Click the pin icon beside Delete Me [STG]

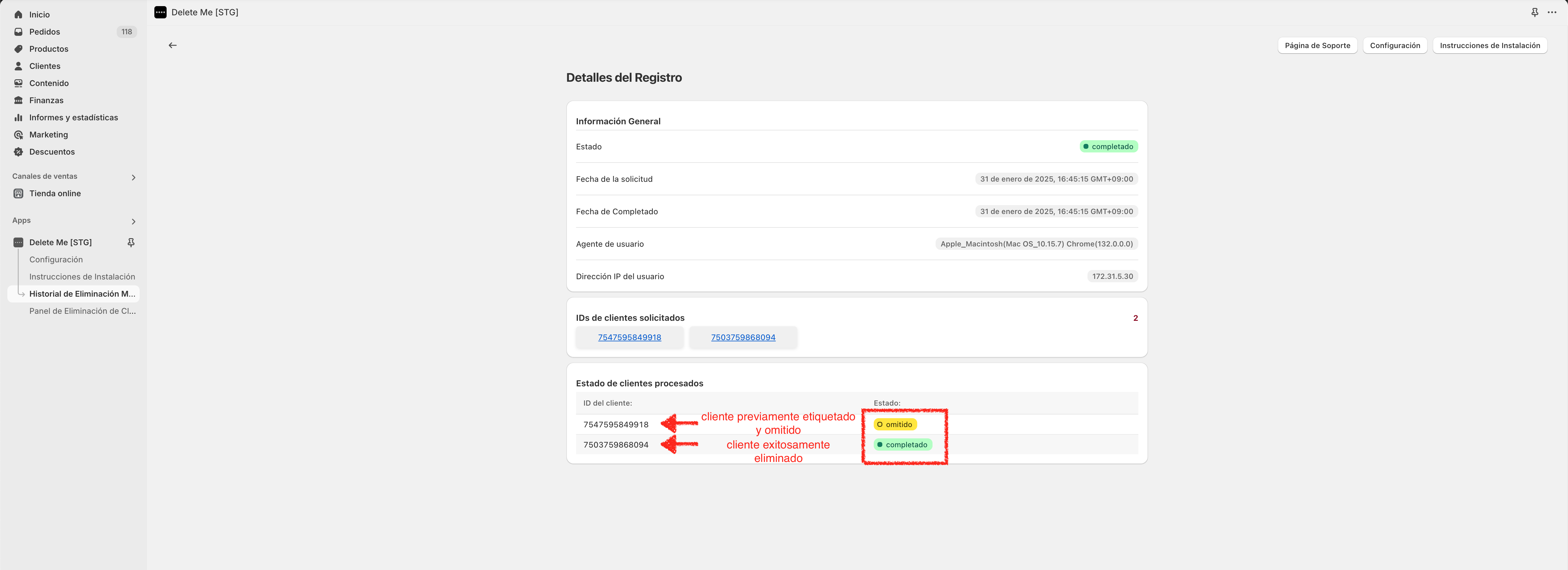tap(131, 242)
